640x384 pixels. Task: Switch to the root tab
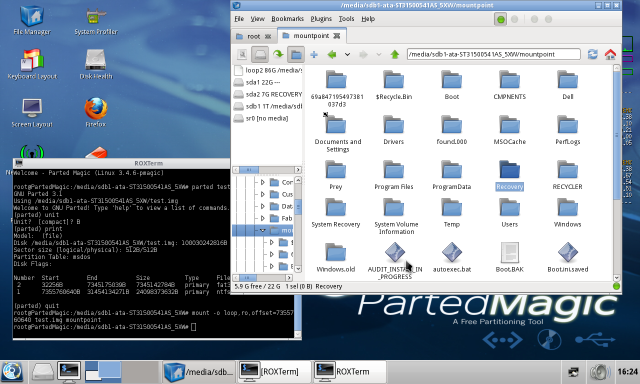pos(254,36)
